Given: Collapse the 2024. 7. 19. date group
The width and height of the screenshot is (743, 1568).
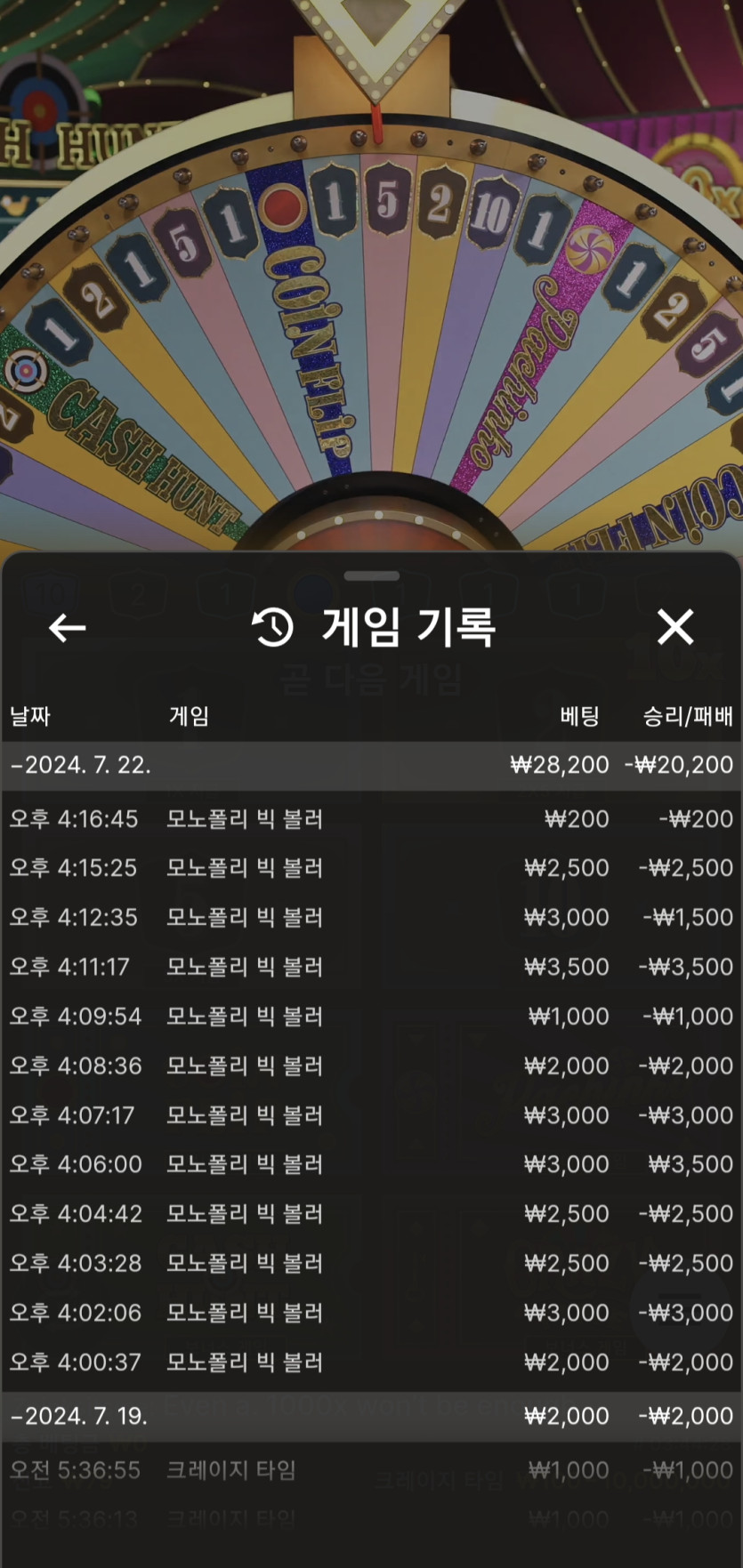Looking at the screenshot, I should click(372, 1417).
